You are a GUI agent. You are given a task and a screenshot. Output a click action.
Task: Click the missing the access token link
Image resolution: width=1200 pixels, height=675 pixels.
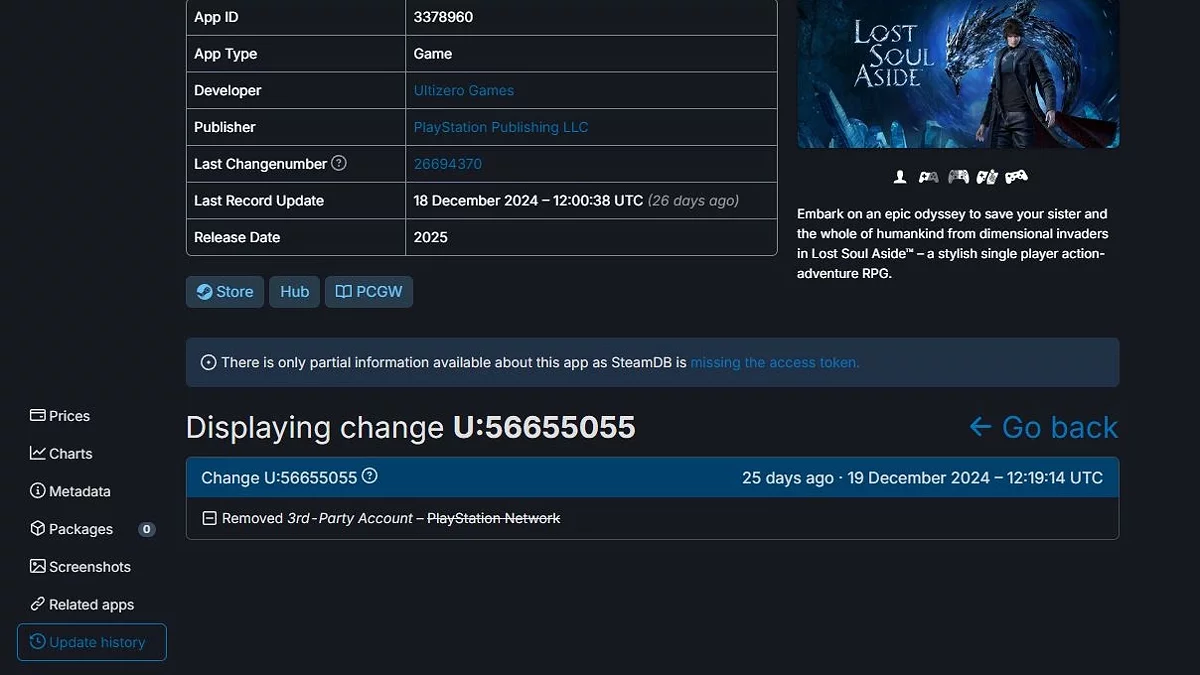point(775,362)
